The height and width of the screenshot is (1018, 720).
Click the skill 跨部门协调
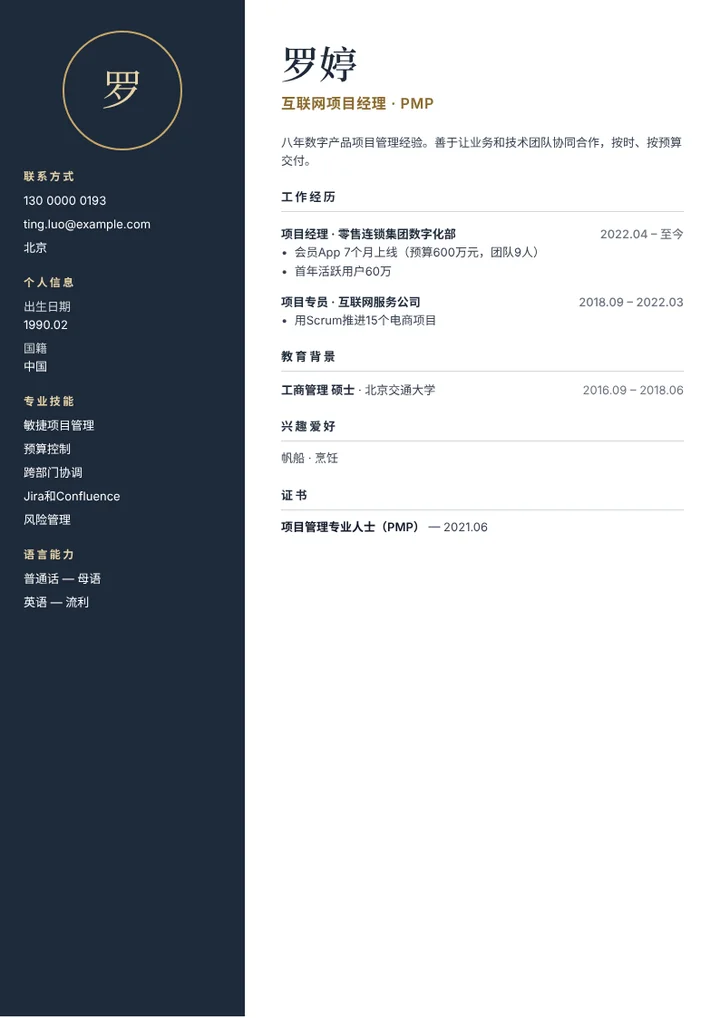(x=53, y=473)
